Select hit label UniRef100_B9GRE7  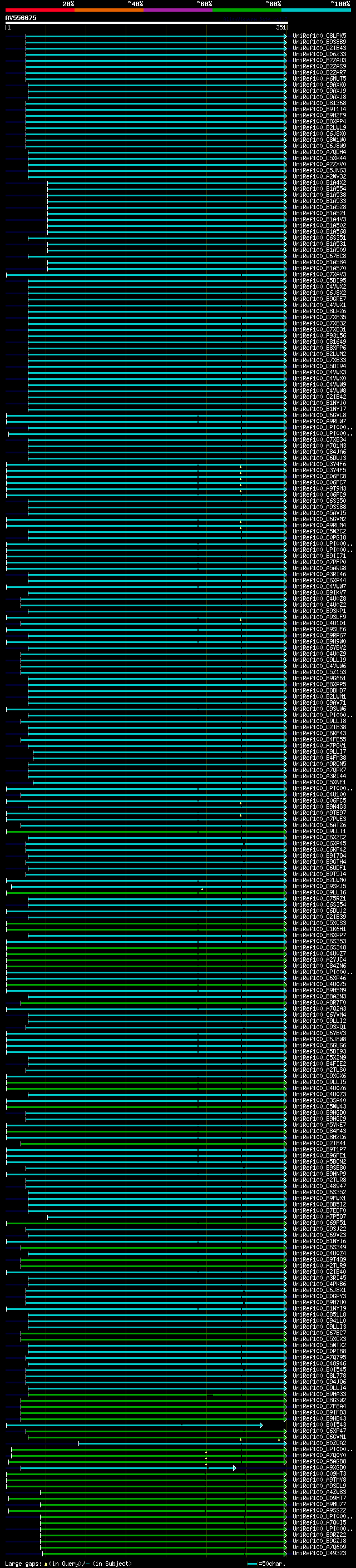coord(319,299)
